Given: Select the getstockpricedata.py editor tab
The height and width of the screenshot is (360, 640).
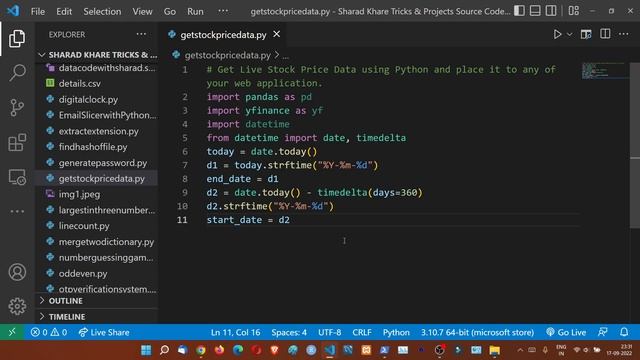Looking at the screenshot, I should click(x=223, y=35).
